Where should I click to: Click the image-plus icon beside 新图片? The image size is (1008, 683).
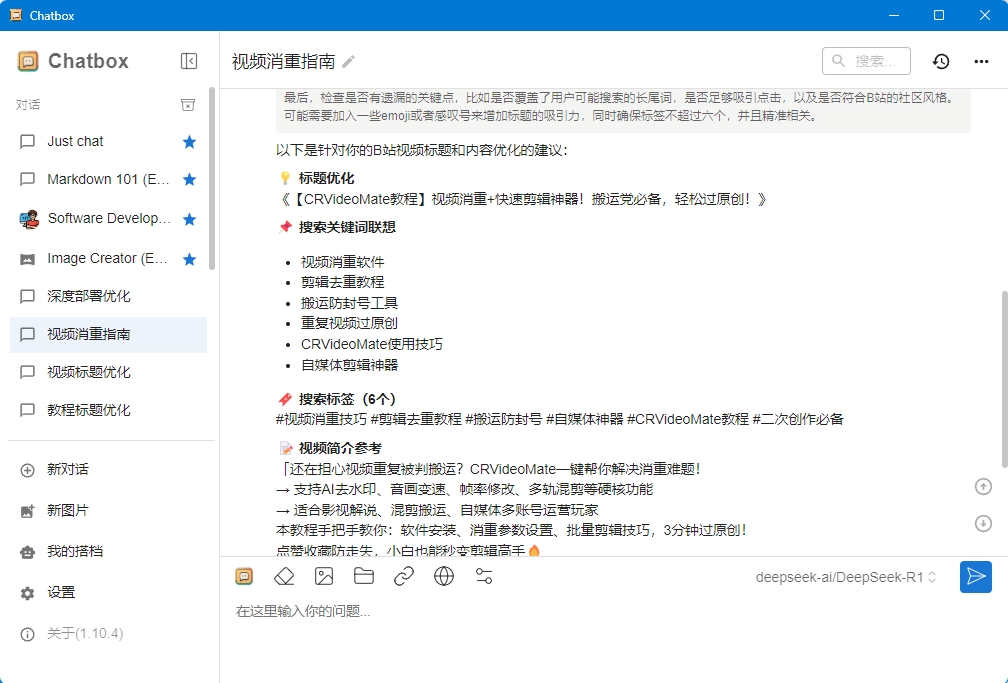(x=28, y=511)
